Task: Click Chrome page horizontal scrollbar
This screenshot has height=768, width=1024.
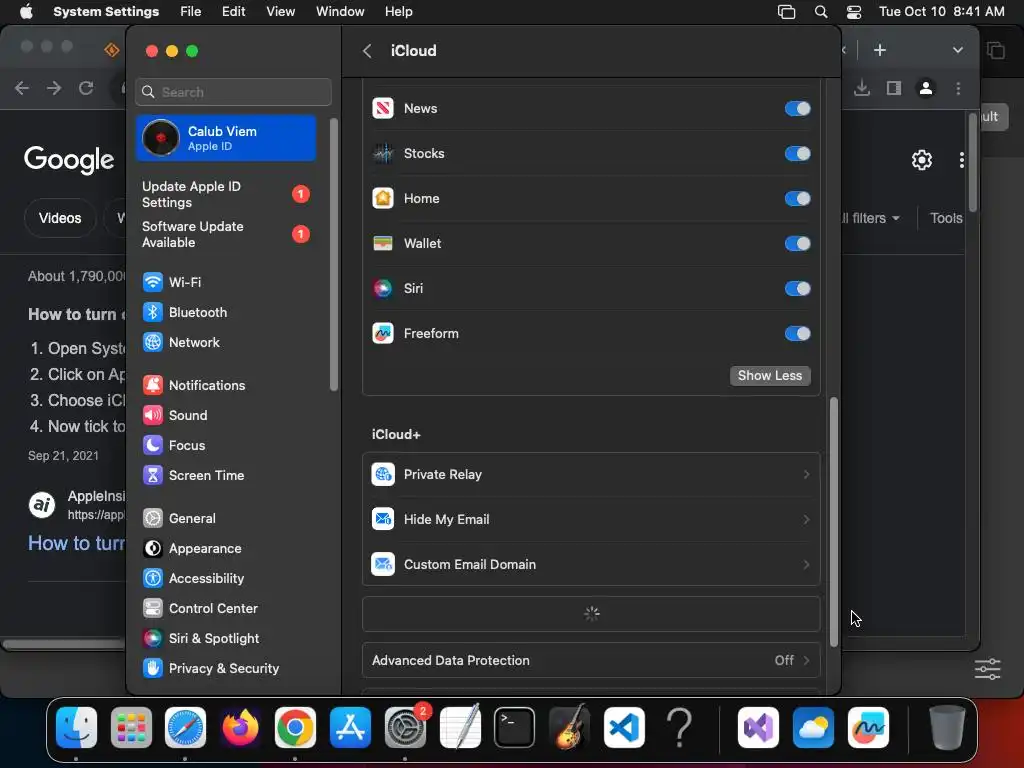Action: [64, 645]
